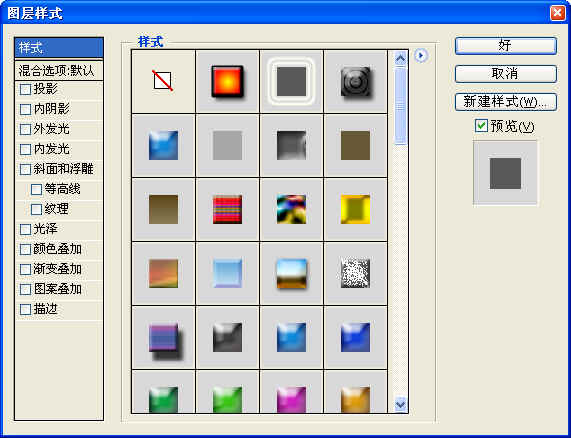Click the 新建样式 new style button
Viewport: 571px width, 438px height.
pyautogui.click(x=506, y=102)
